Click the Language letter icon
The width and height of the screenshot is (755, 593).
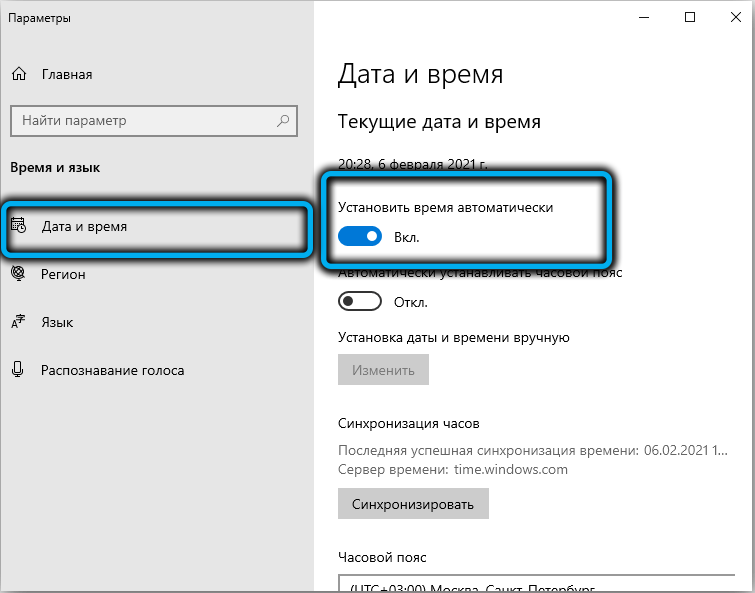tap(18, 322)
